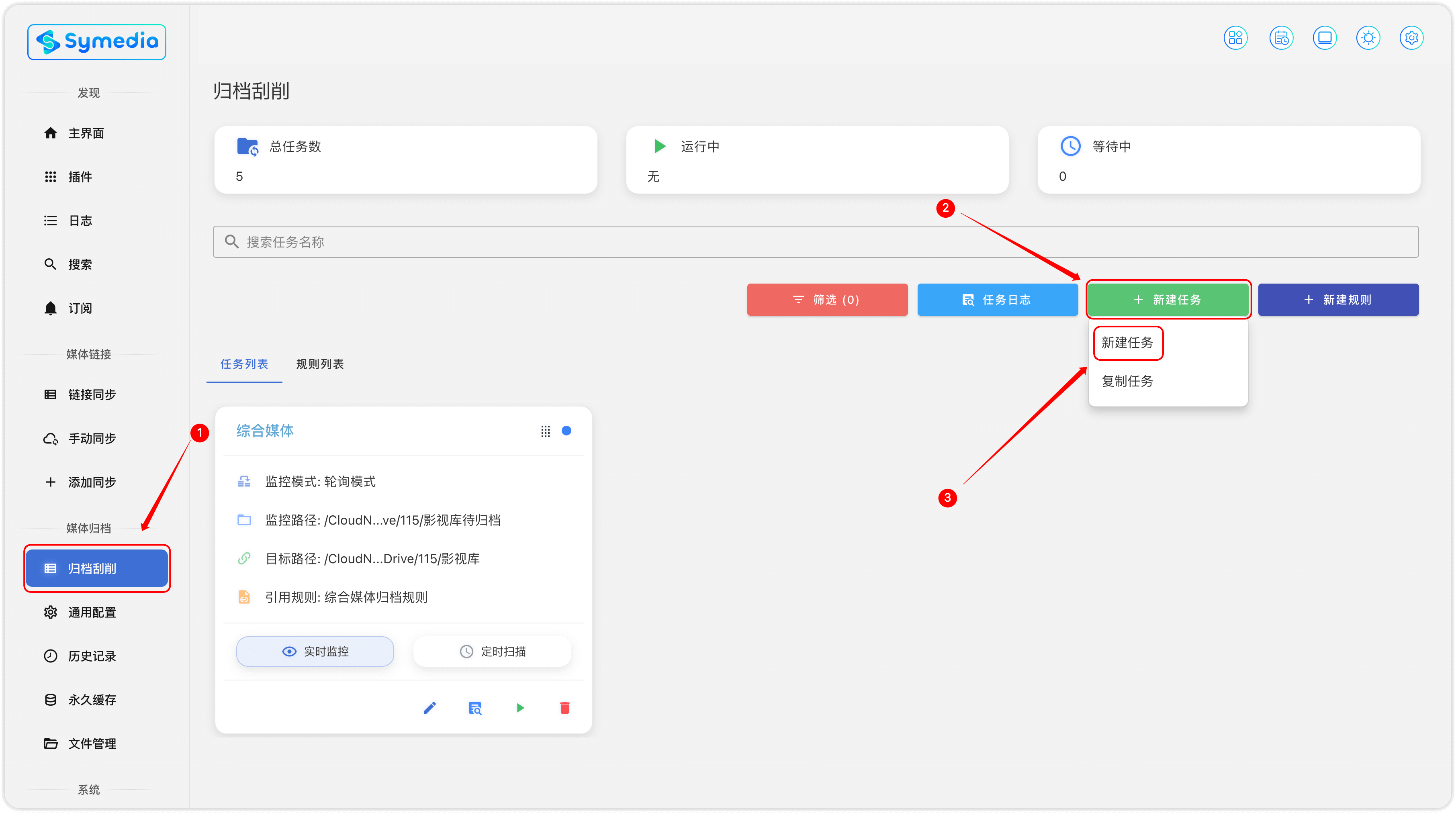Select 新建任务 in the dropdown menu

point(1127,342)
